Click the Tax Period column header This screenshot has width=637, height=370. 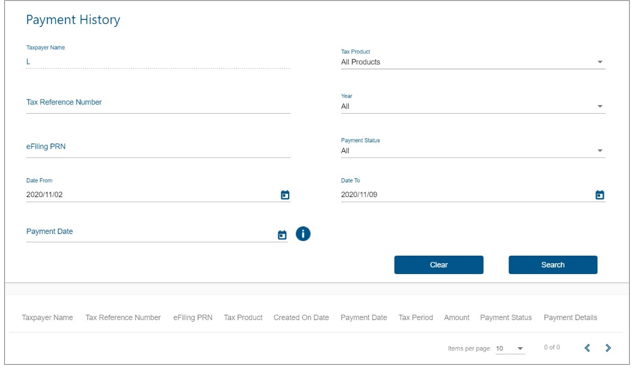point(416,318)
